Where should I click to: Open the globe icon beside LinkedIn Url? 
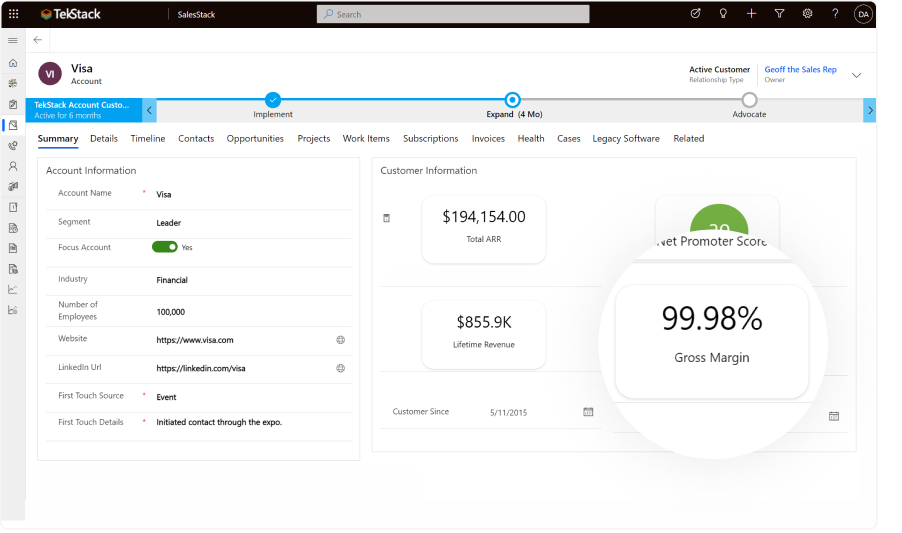341,368
